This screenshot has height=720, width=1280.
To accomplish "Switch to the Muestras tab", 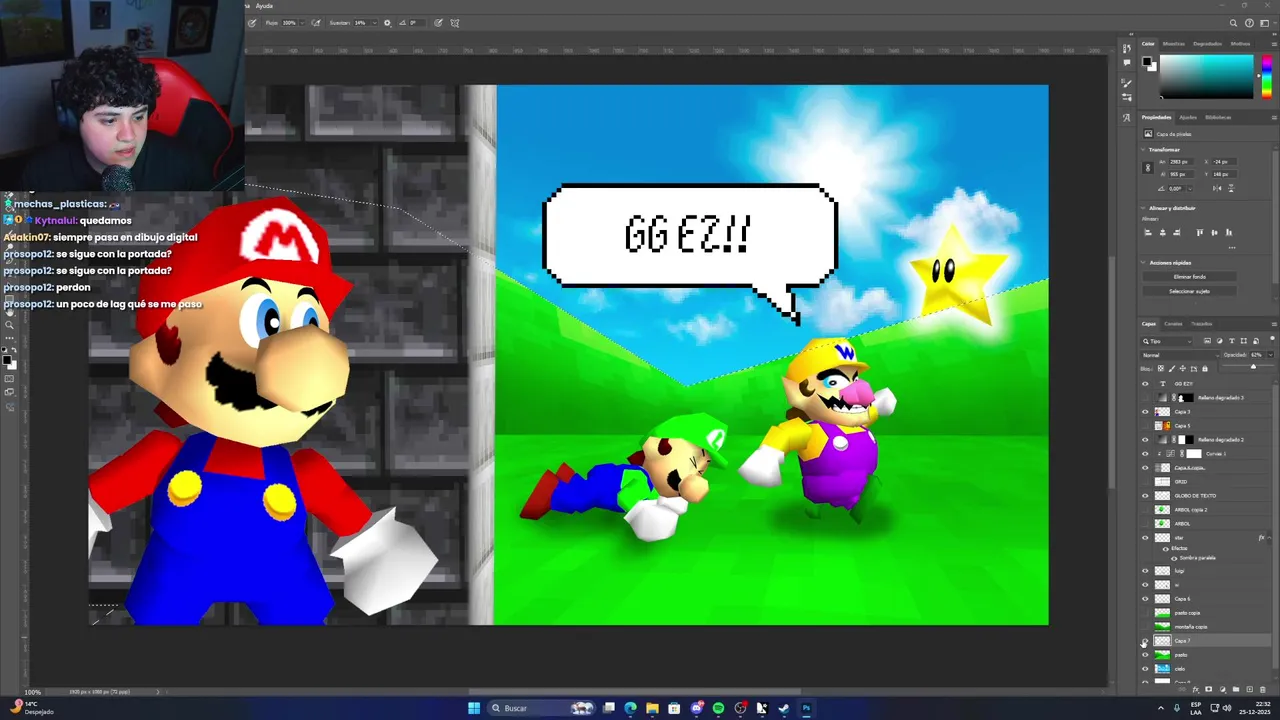I will 1174,44.
